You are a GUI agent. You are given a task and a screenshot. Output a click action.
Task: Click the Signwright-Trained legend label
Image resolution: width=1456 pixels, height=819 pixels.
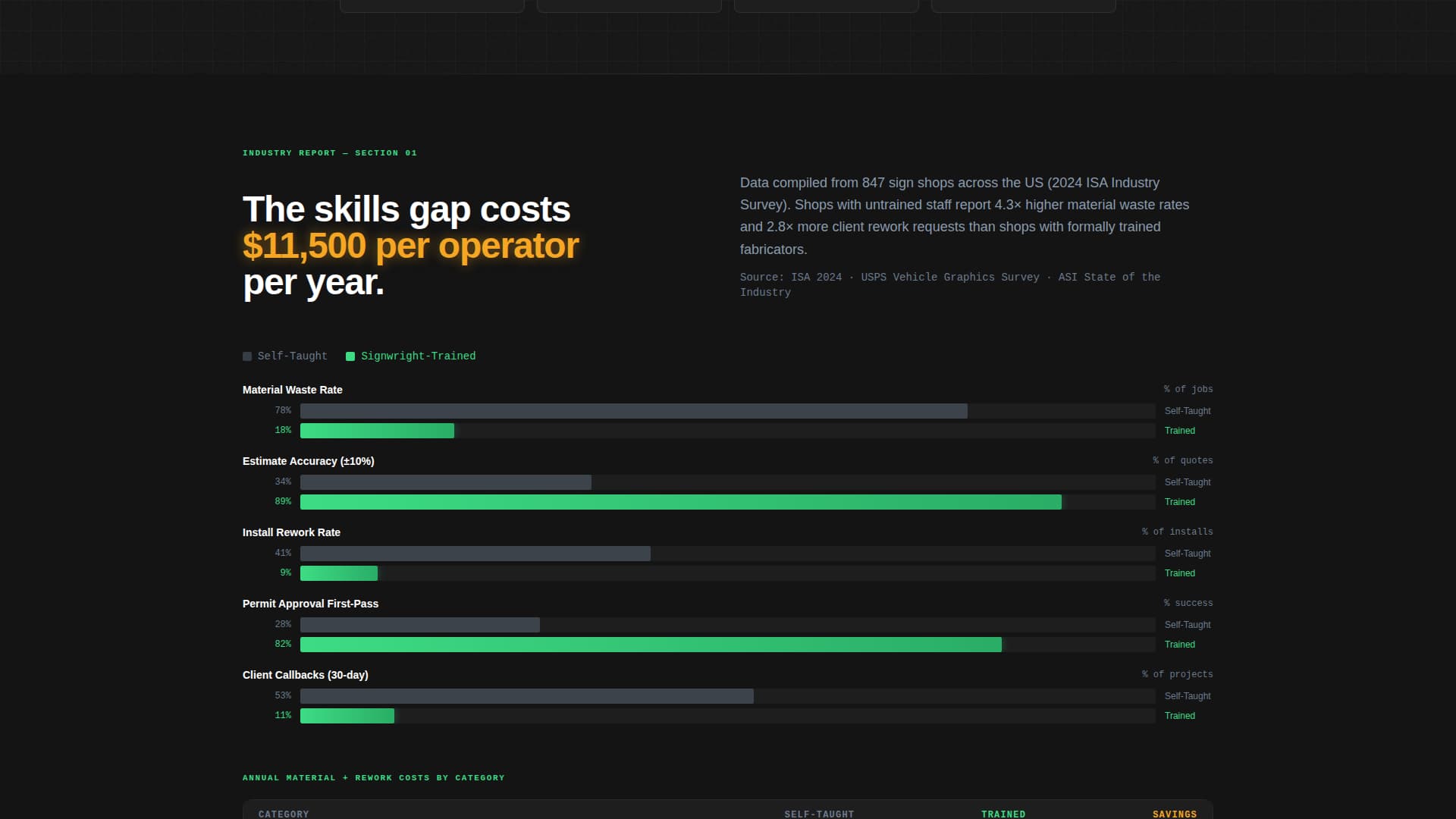coord(418,356)
